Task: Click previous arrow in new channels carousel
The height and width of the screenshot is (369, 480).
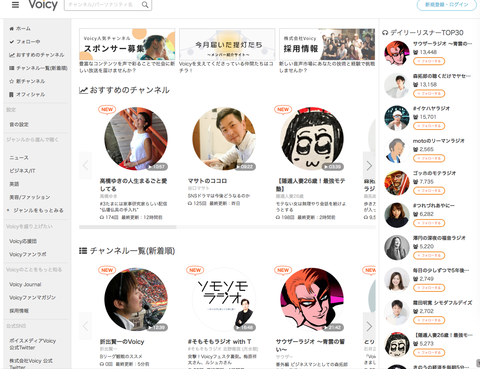Action: (85, 326)
